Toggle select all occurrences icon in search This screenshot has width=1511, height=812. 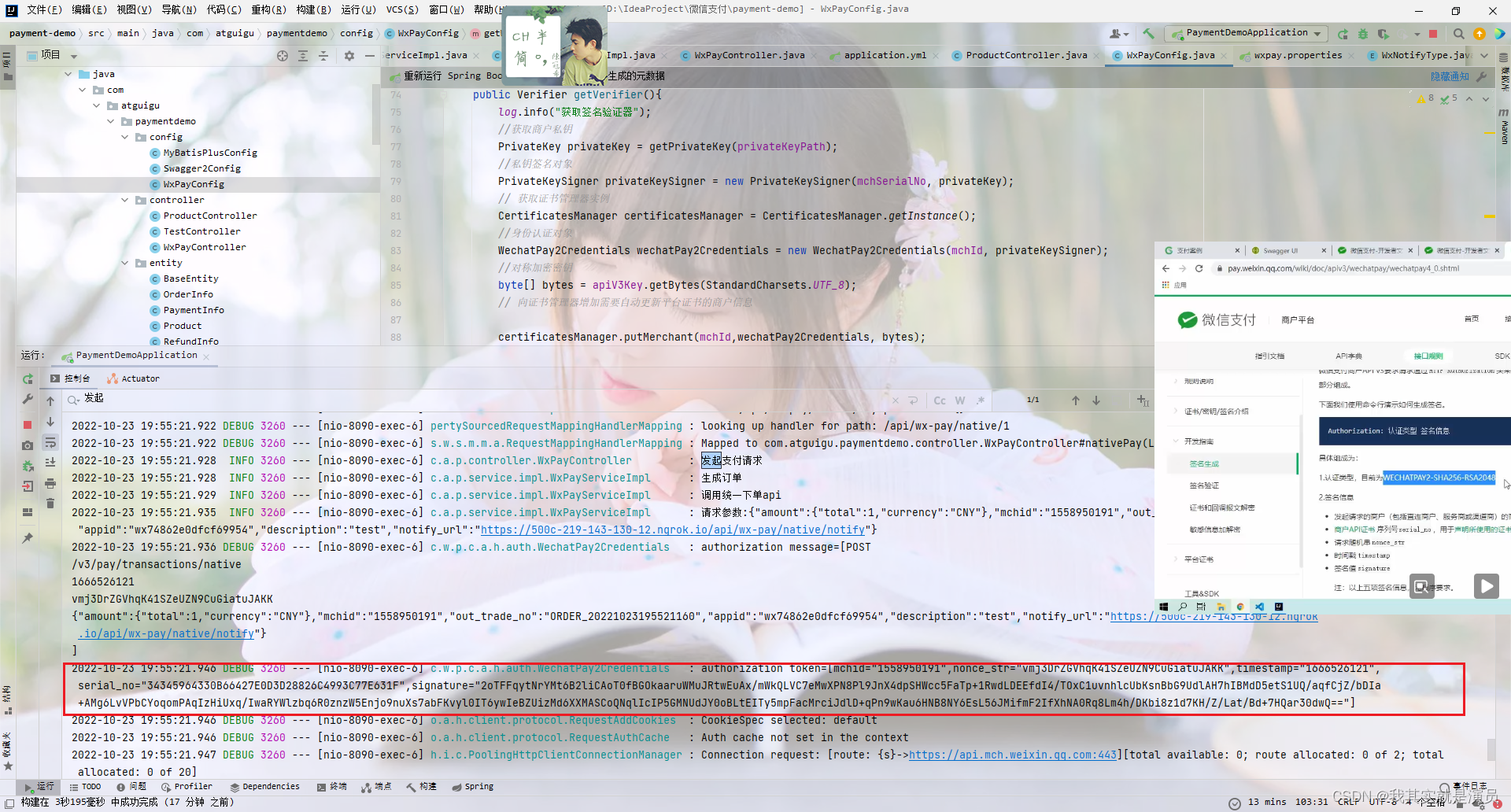pyautogui.click(x=1143, y=400)
